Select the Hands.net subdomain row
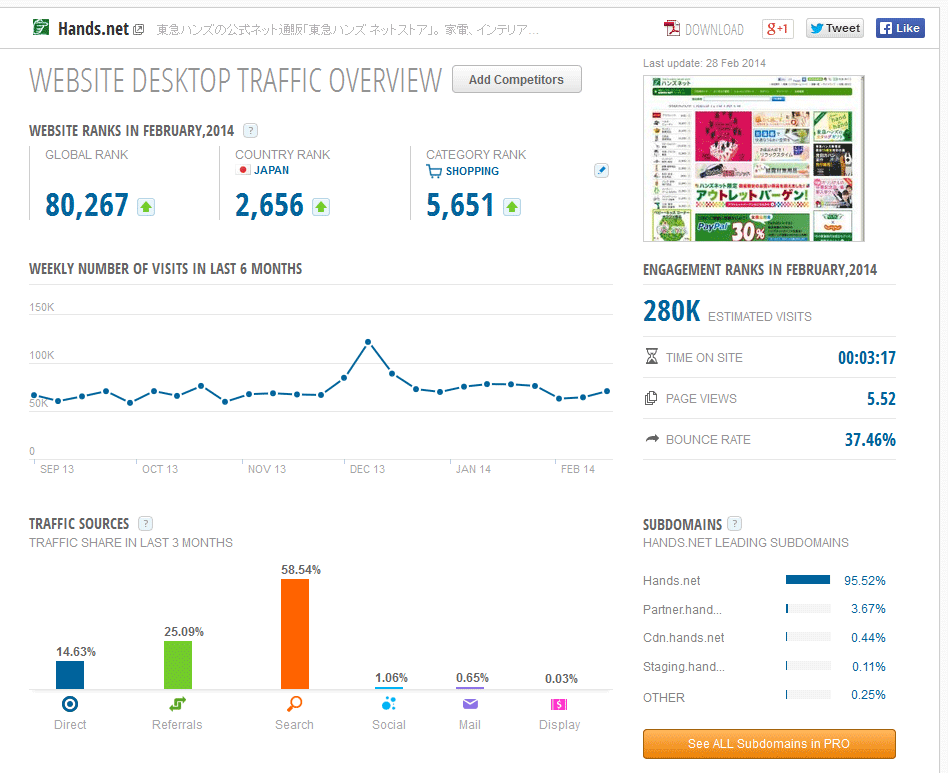This screenshot has width=948, height=773. pos(764,580)
